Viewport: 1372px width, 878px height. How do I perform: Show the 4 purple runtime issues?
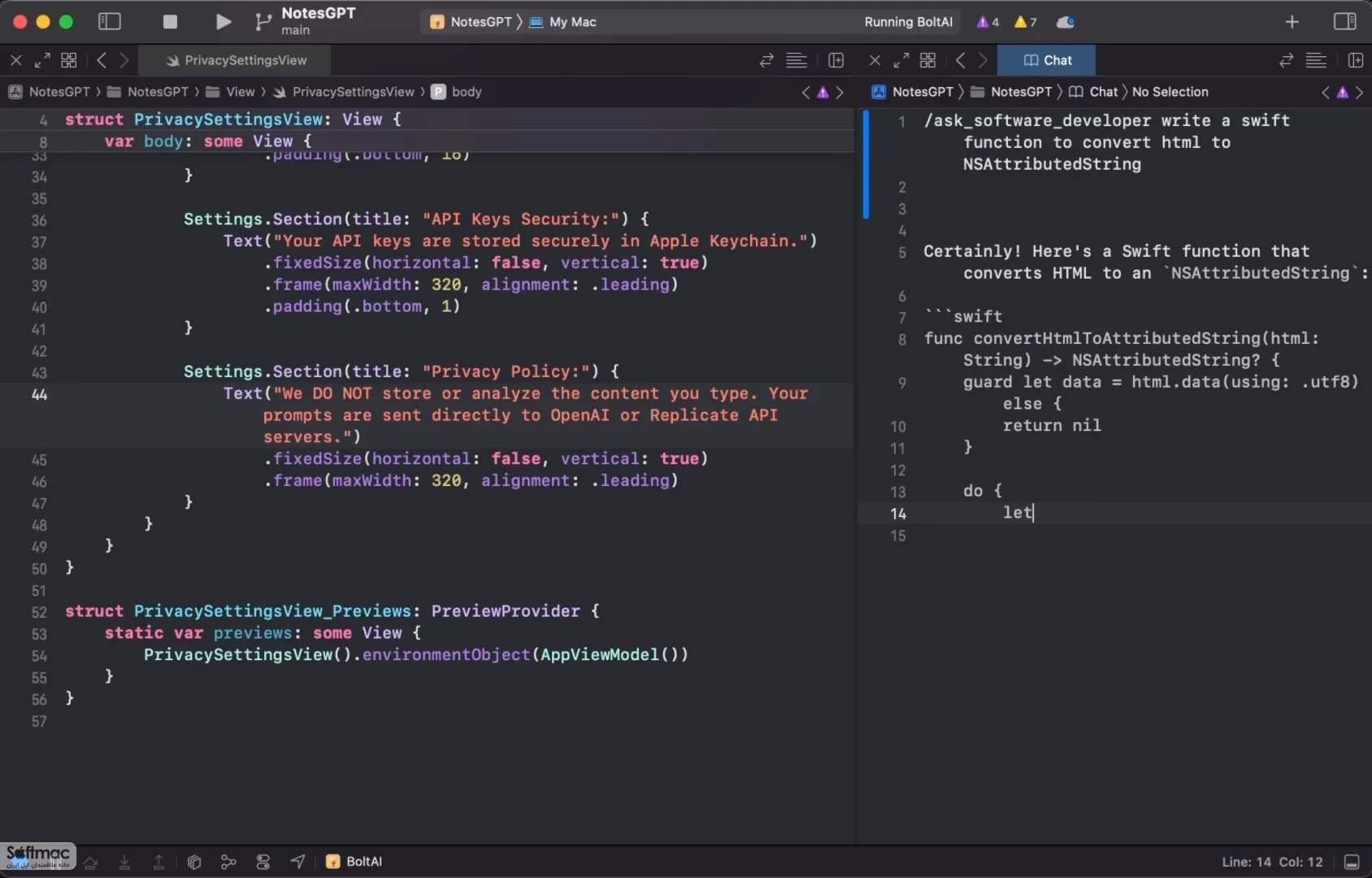[988, 22]
